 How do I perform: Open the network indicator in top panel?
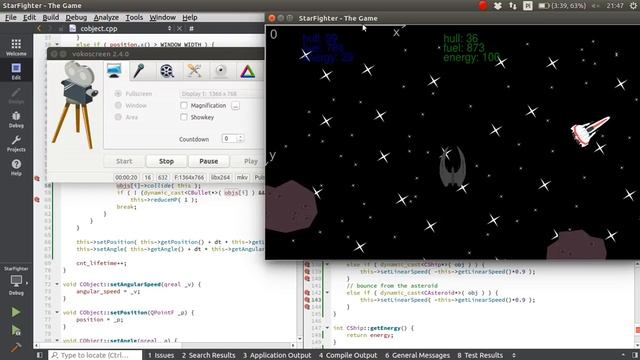coord(513,5)
